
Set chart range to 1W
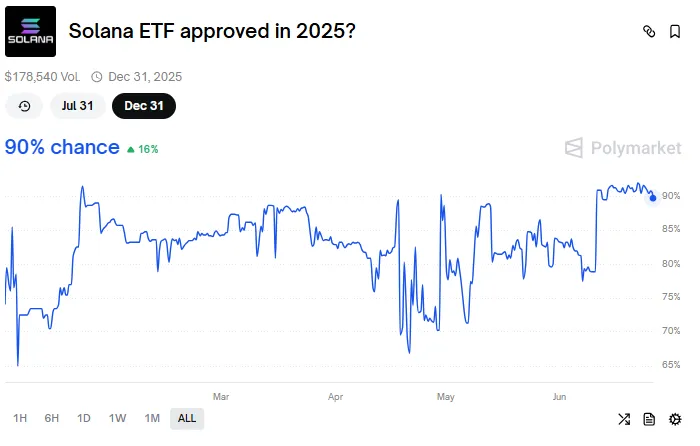point(118,418)
